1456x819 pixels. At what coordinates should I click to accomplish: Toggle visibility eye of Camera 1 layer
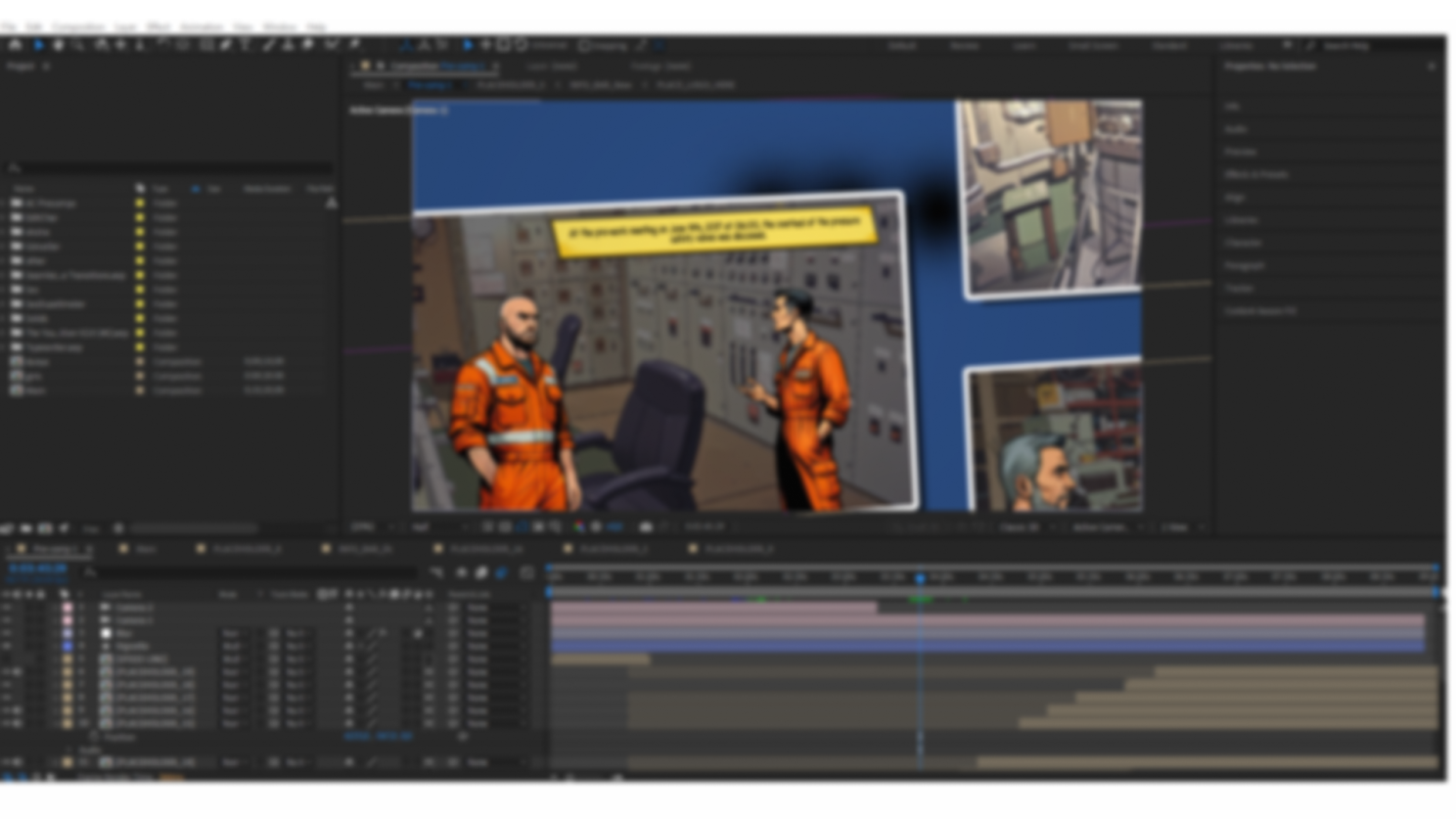point(7,620)
